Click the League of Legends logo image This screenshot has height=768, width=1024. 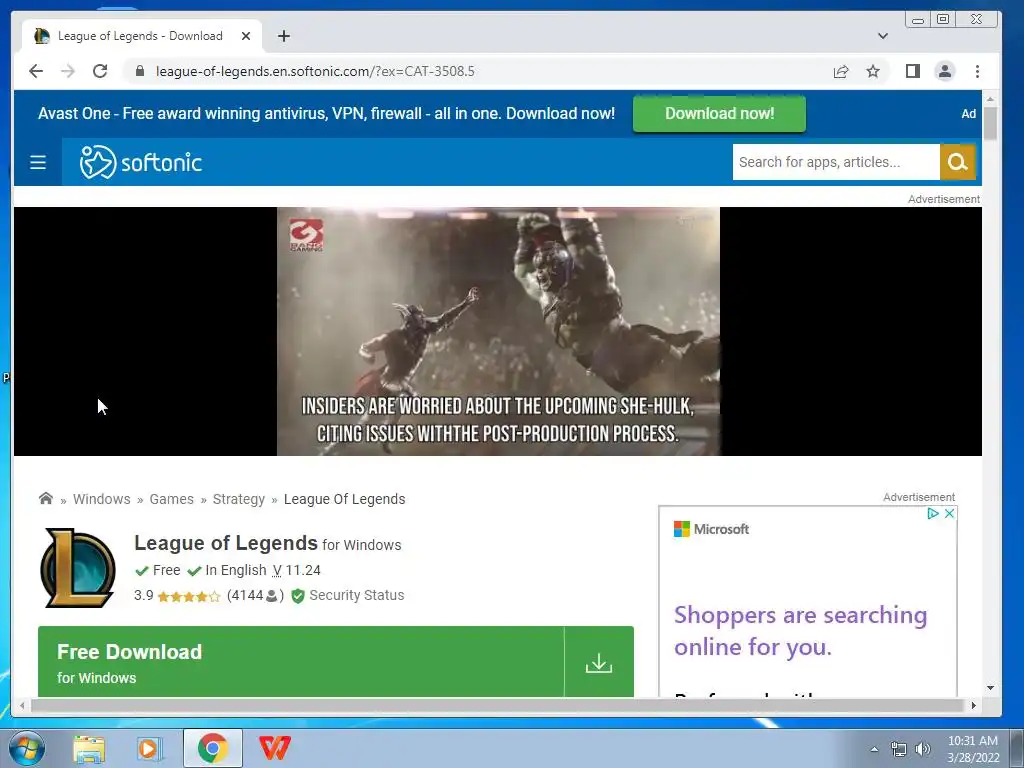tap(78, 568)
